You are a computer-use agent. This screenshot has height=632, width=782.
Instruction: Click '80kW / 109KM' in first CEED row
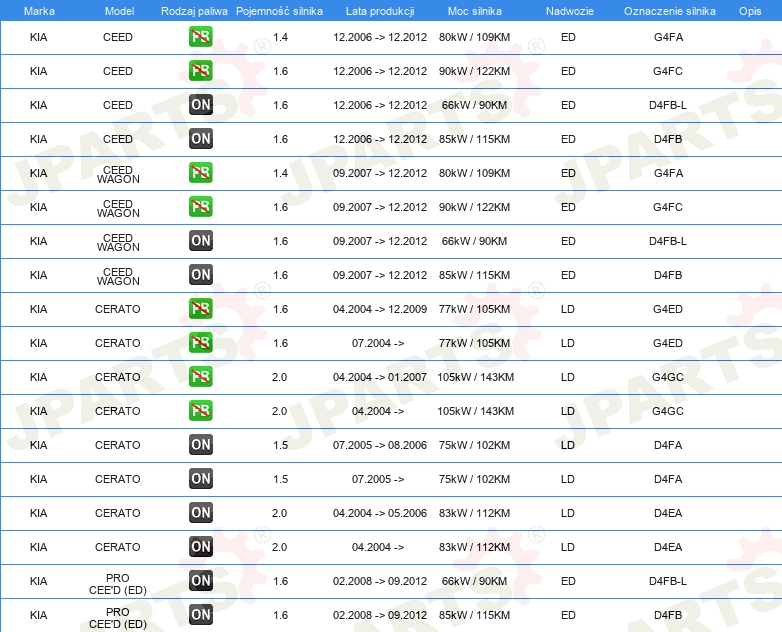(x=474, y=37)
